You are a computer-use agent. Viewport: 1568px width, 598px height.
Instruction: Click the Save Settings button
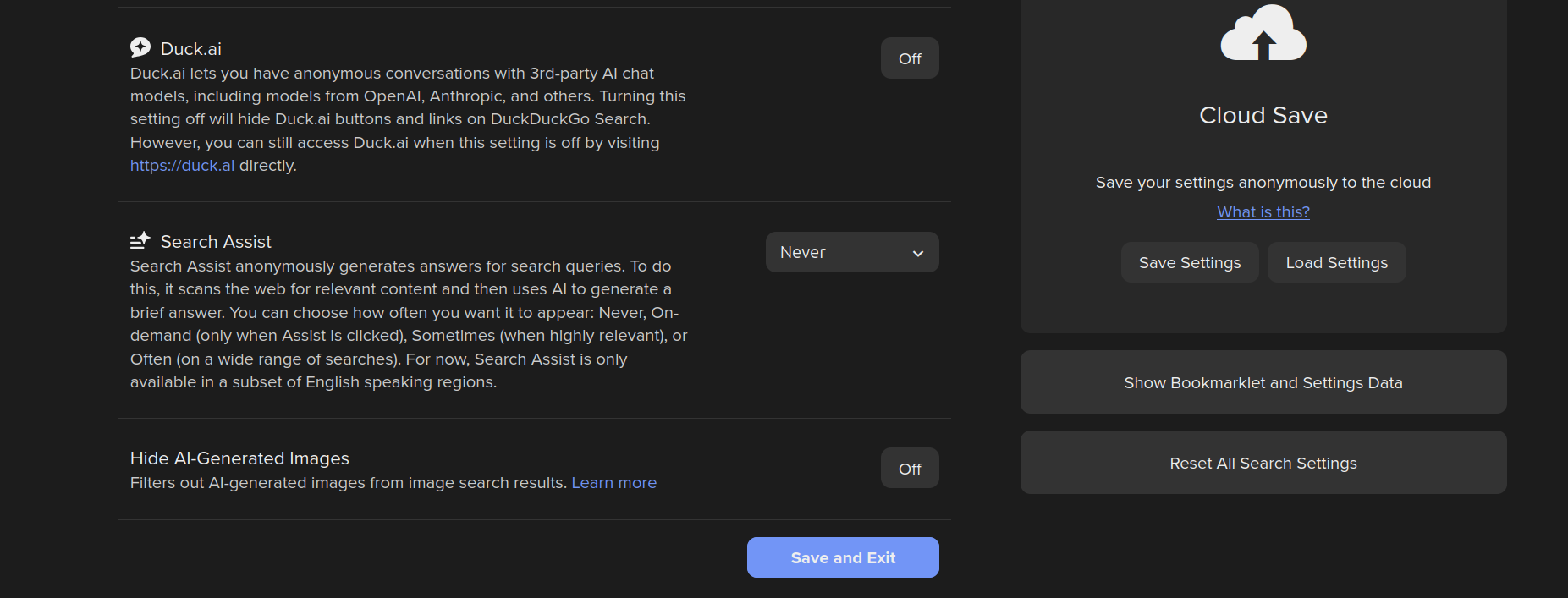coord(1189,263)
